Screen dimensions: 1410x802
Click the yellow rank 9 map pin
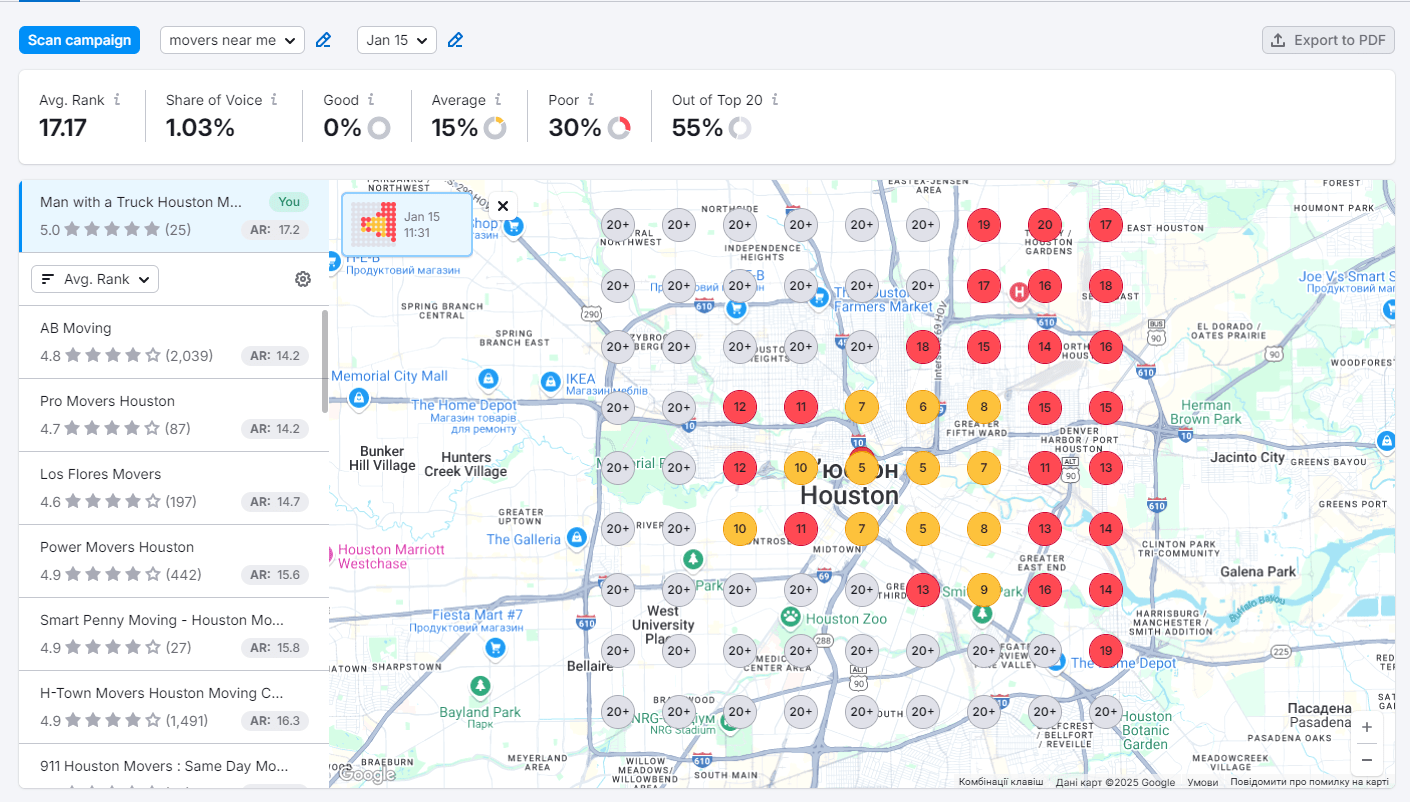[x=984, y=590]
